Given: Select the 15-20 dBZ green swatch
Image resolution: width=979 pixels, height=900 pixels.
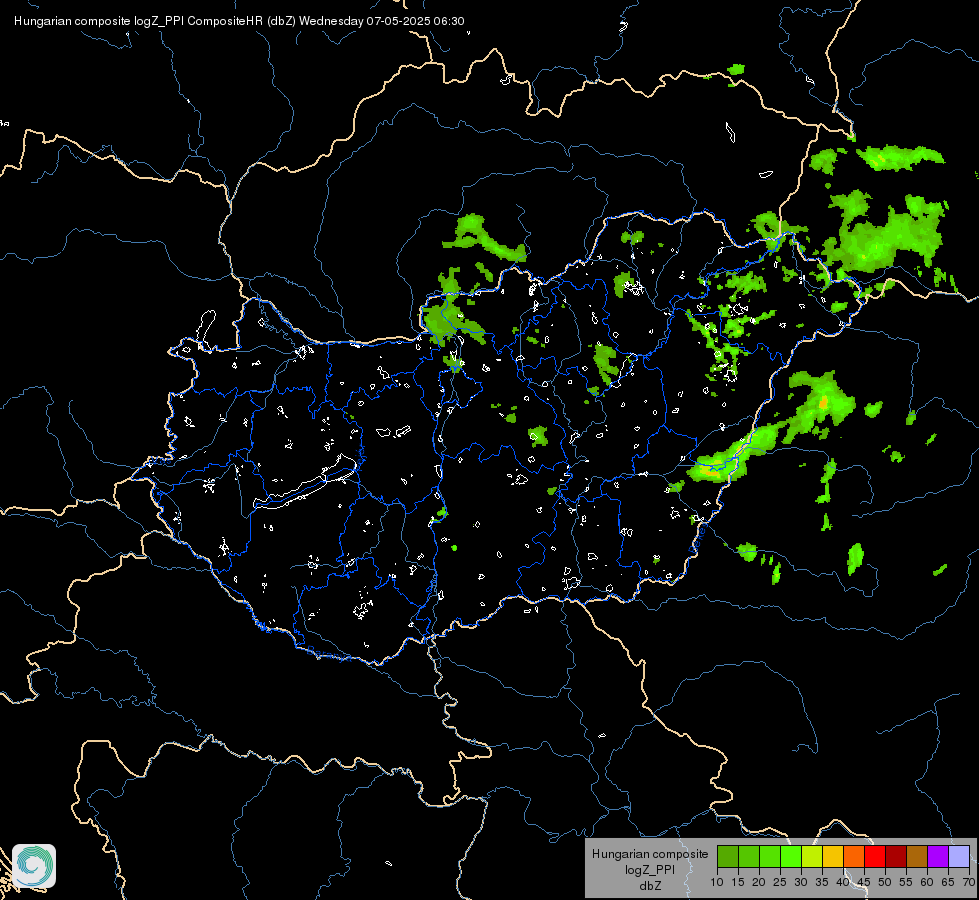Looking at the screenshot, I should click(x=749, y=856).
